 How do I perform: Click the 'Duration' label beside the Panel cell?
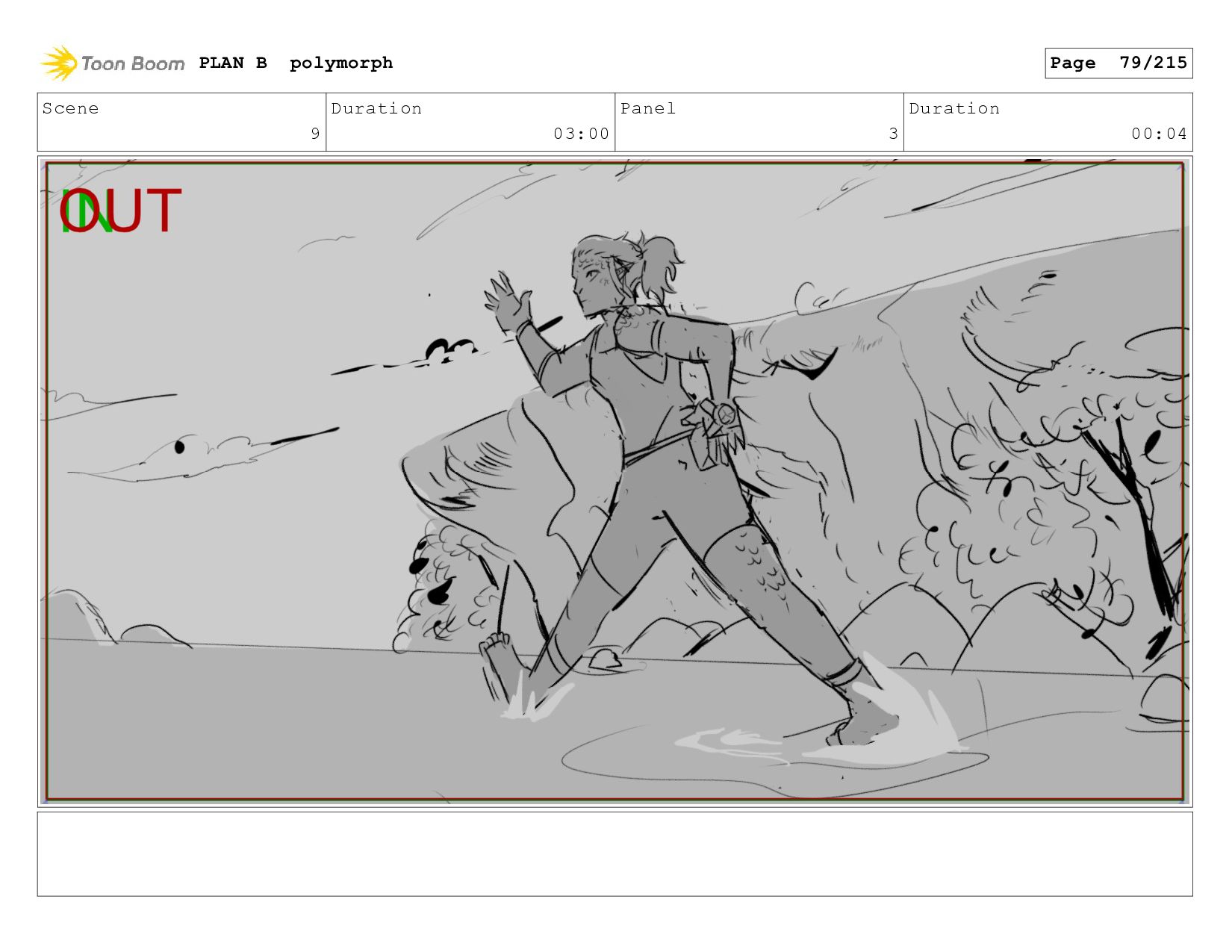tap(954, 108)
